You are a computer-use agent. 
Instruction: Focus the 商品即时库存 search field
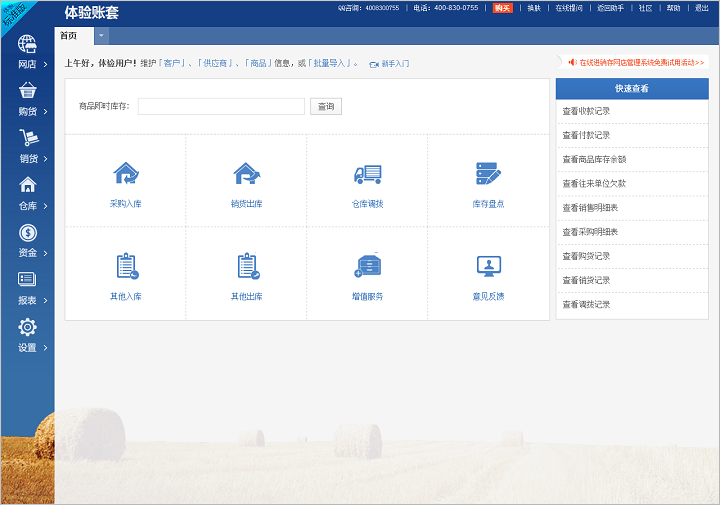pyautogui.click(x=221, y=107)
